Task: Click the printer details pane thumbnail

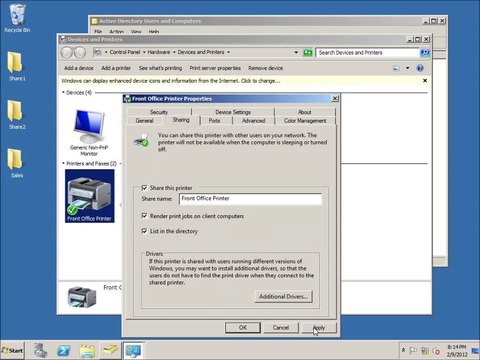Action: pos(82,296)
